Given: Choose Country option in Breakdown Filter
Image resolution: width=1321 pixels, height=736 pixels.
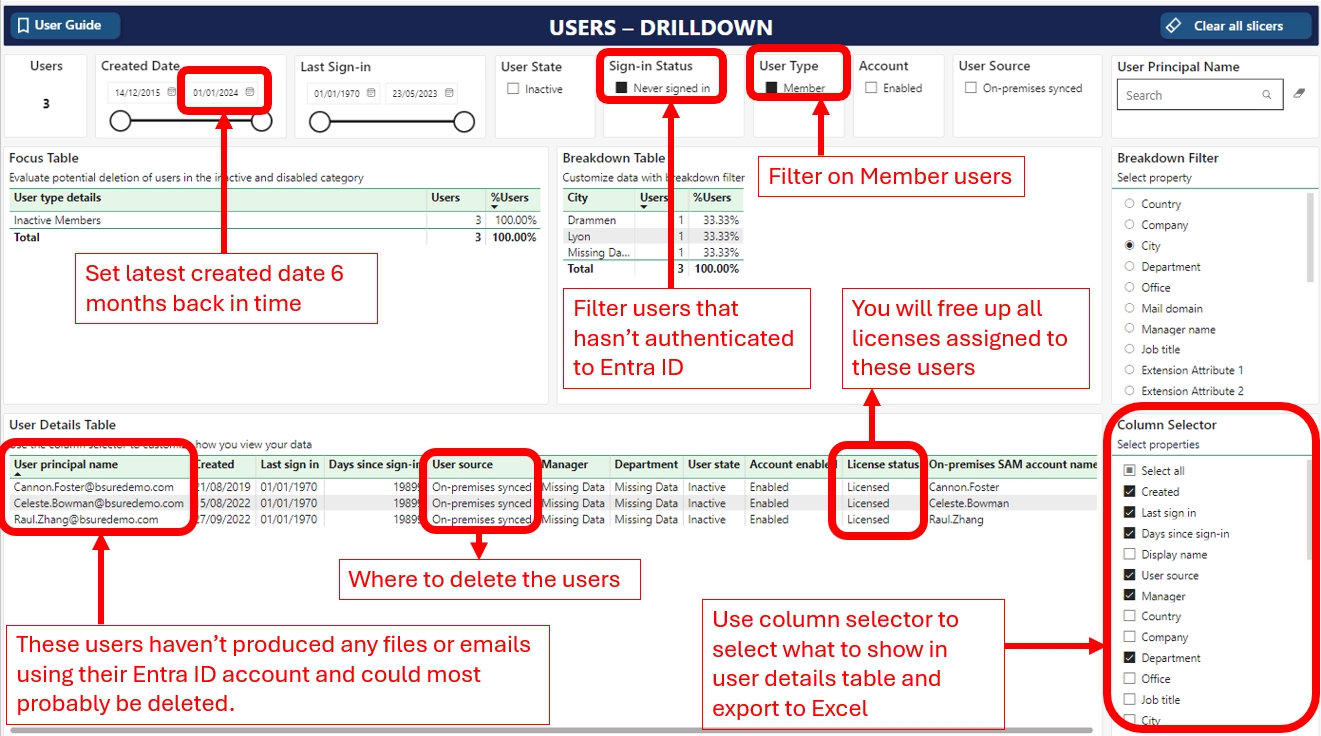Looking at the screenshot, I should point(1130,204).
